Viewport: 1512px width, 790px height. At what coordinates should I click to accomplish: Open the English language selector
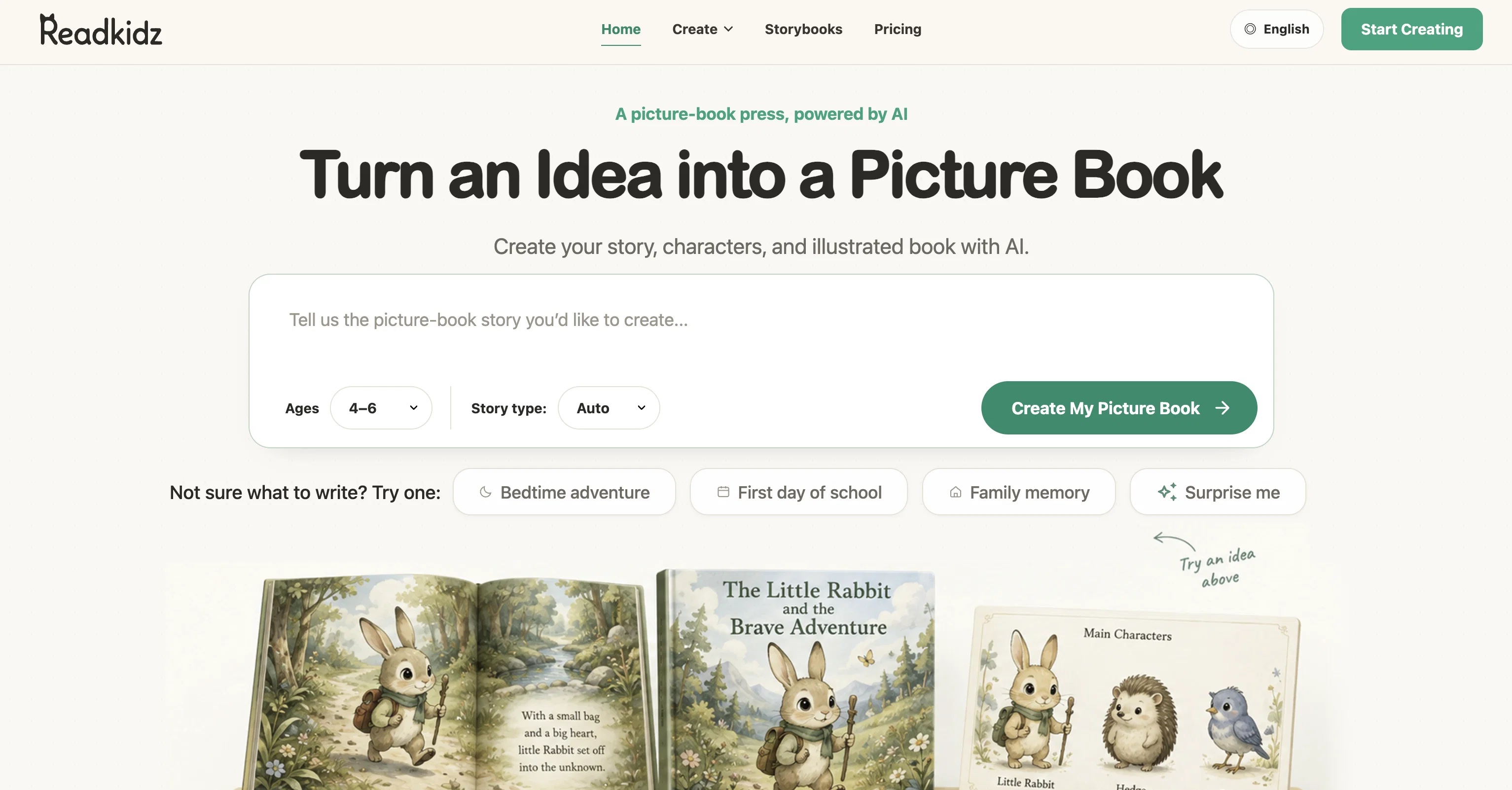point(1277,29)
